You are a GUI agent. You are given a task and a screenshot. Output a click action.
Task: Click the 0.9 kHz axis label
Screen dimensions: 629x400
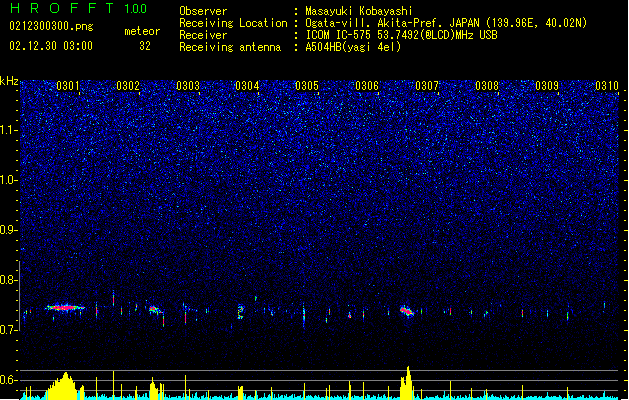[x=9, y=230]
